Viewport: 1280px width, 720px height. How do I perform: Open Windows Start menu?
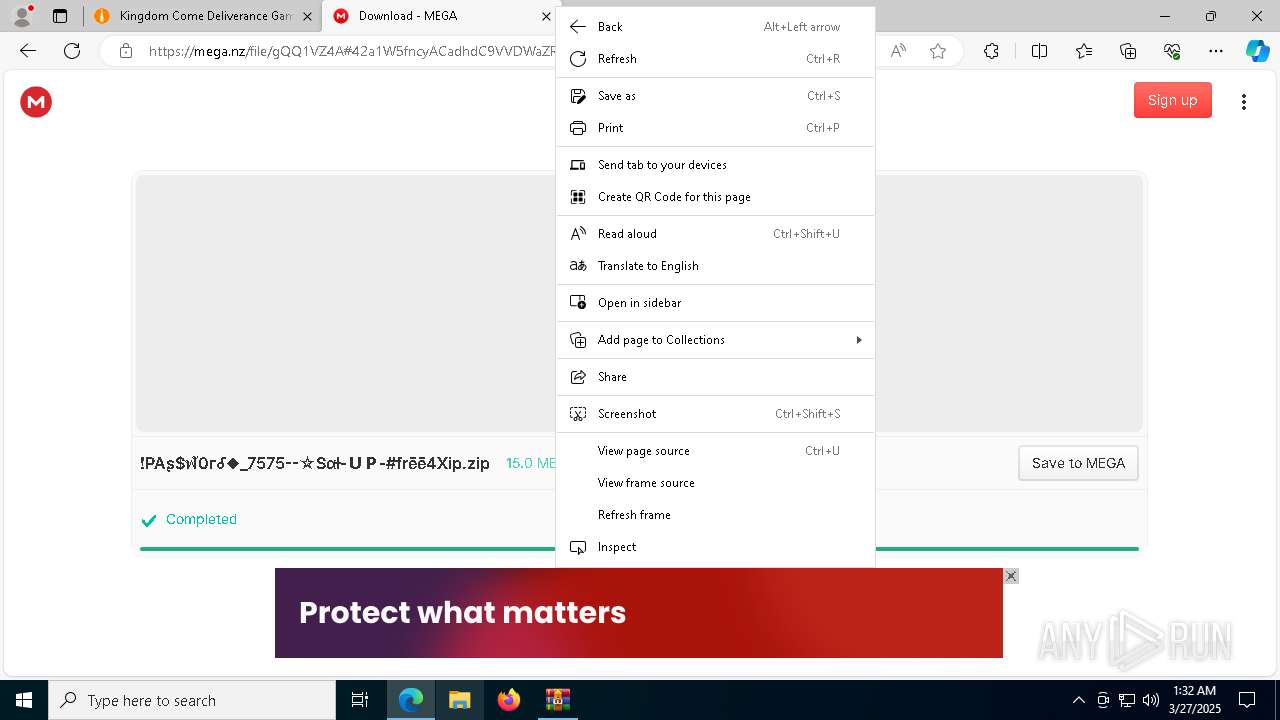[x=24, y=700]
